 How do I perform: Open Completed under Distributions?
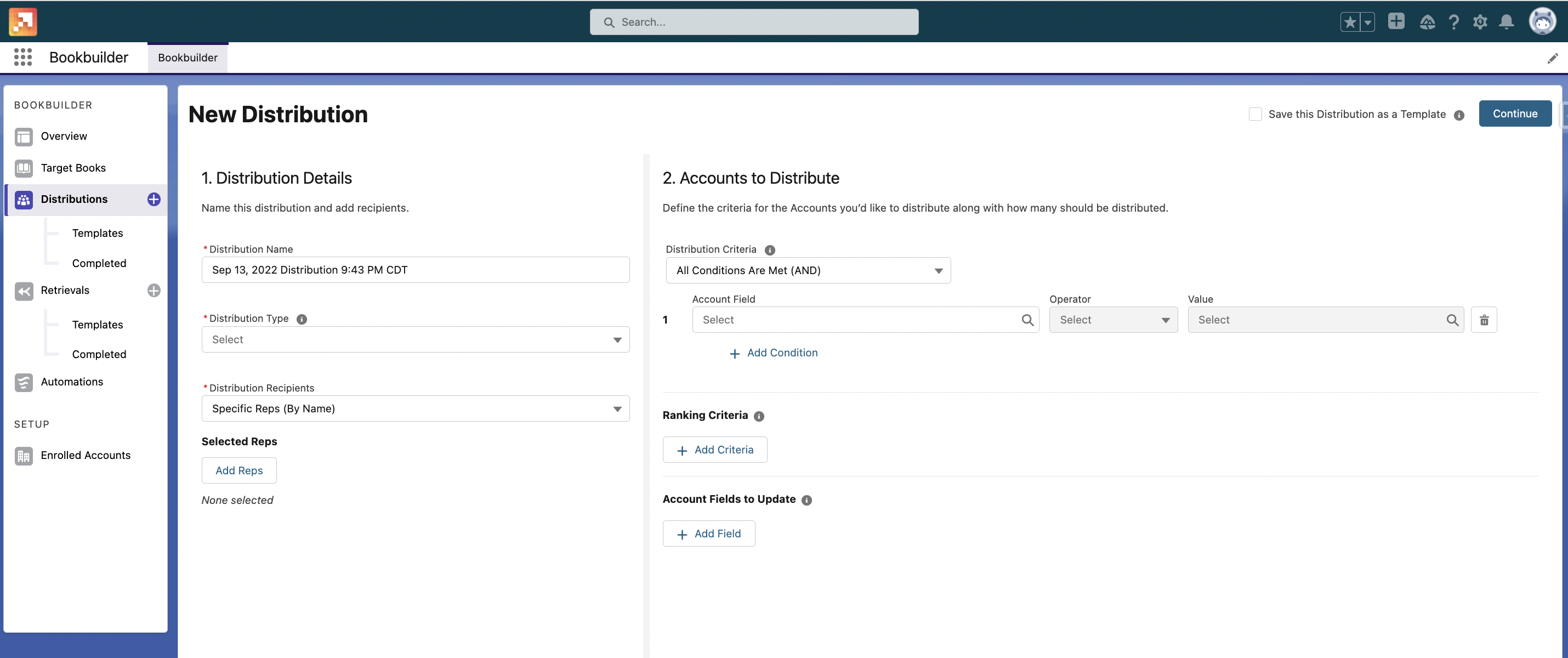[x=99, y=264]
